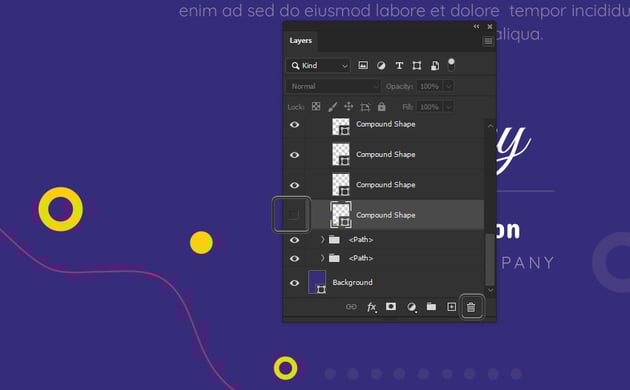This screenshot has width=630, height=390.
Task: Open the Normal blend mode dropdown
Action: [x=333, y=86]
